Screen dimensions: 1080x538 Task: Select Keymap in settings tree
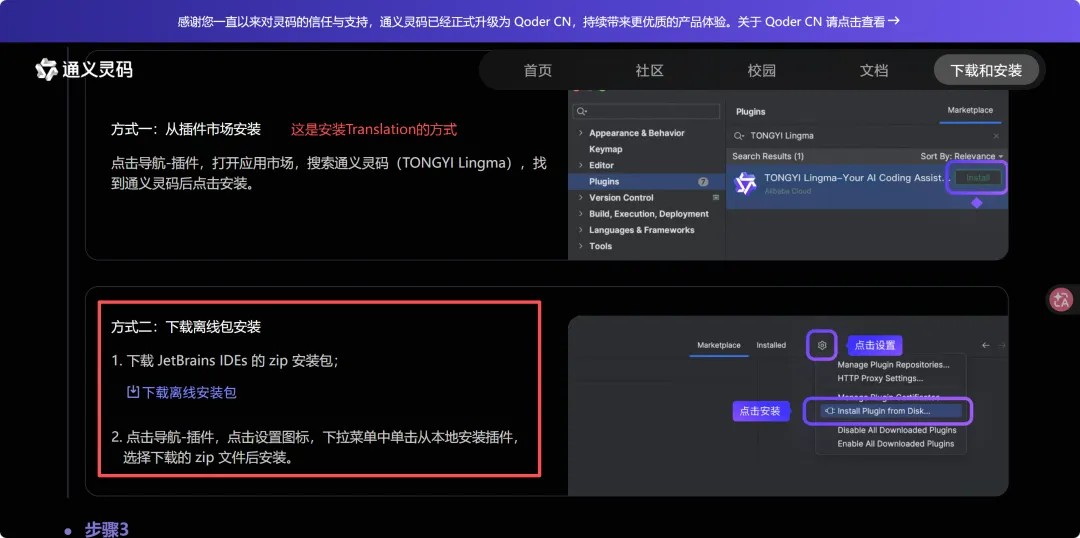point(605,149)
